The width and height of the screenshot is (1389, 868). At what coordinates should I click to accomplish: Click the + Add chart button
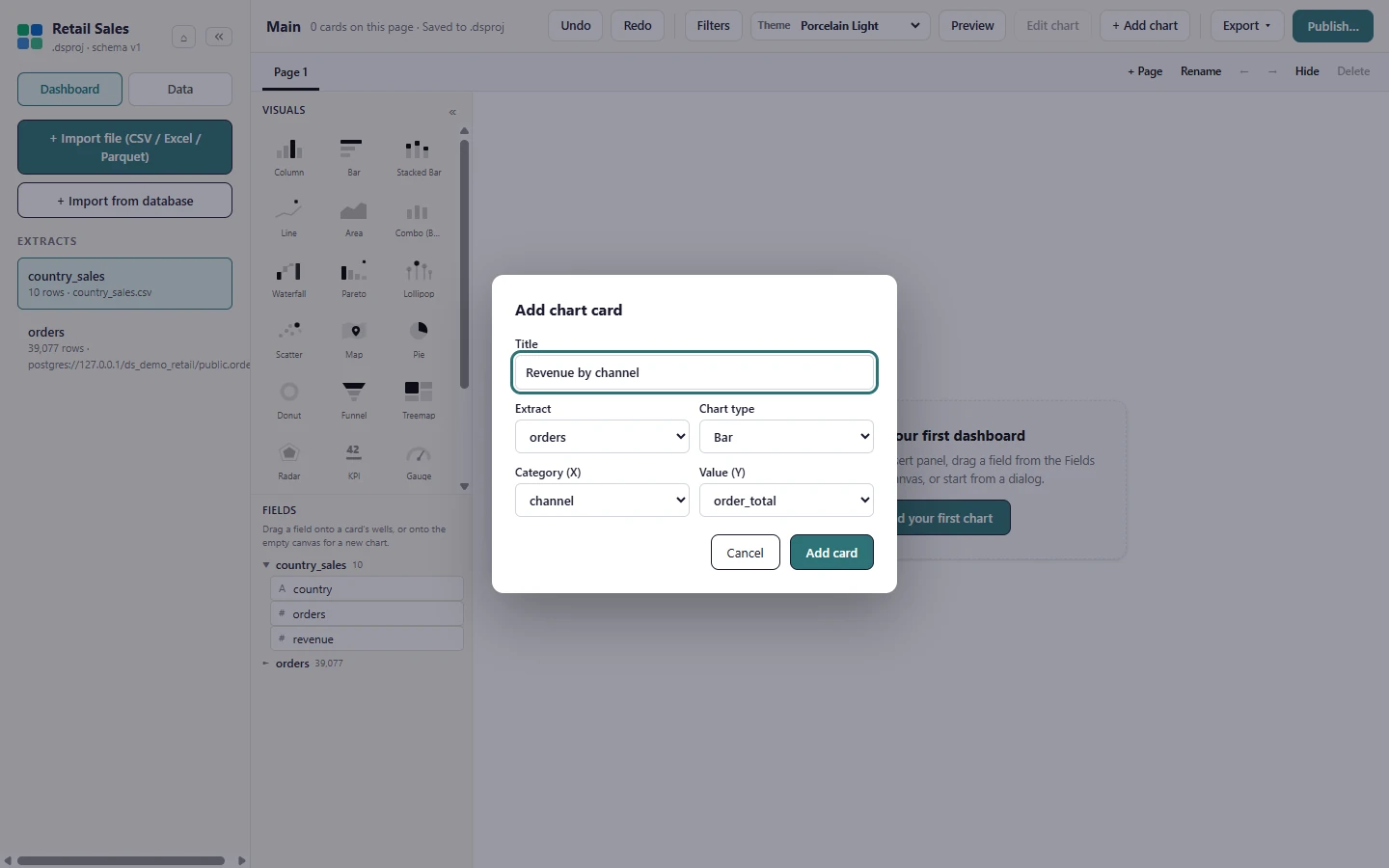1145,26
